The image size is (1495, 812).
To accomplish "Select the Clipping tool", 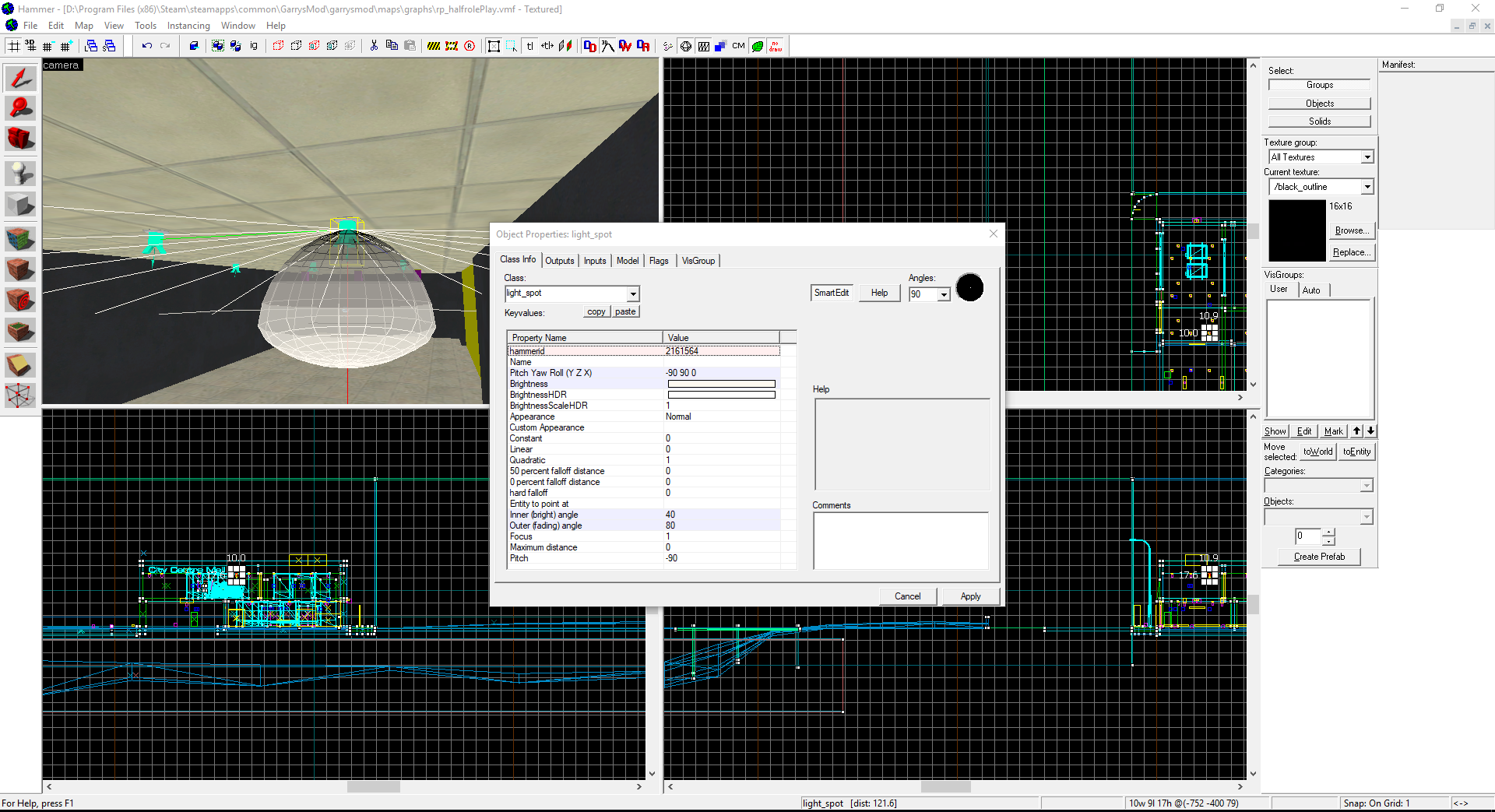I will 20,364.
